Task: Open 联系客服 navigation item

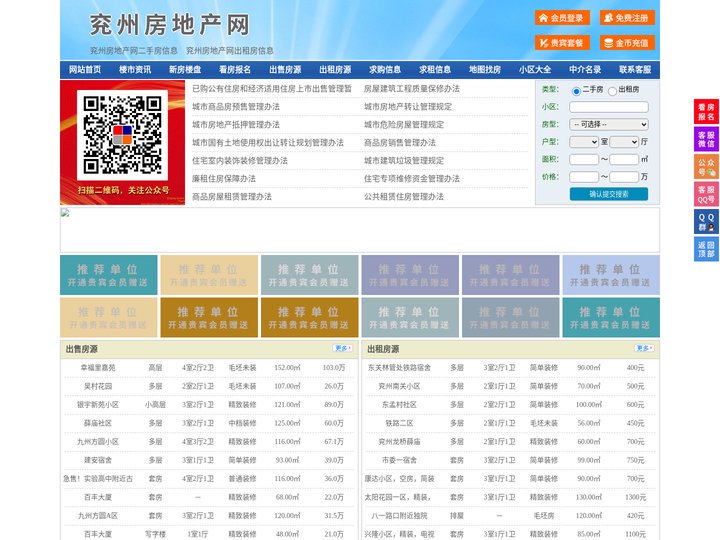Action: pyautogui.click(x=635, y=70)
